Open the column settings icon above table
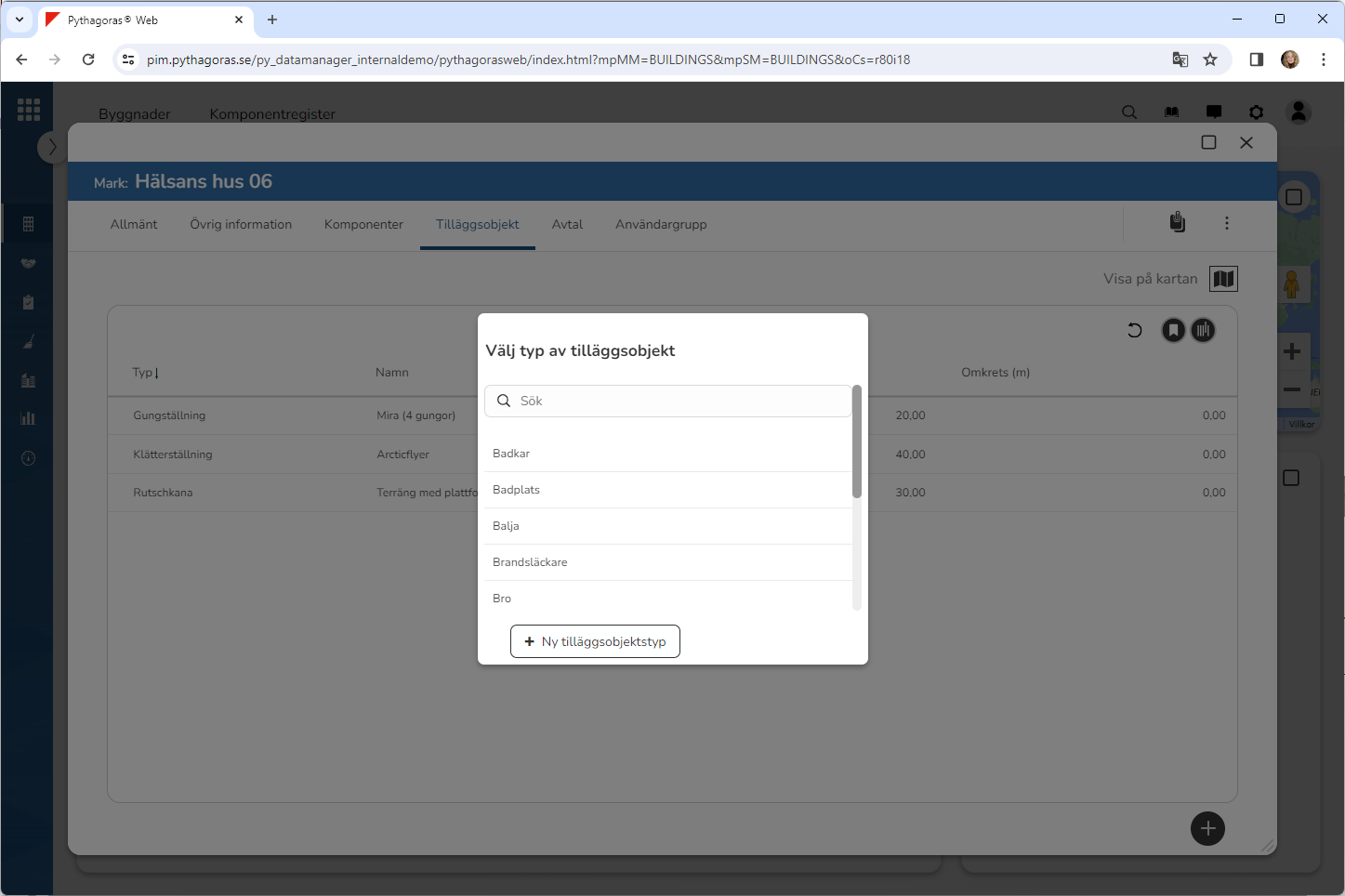This screenshot has height=896, width=1345. tap(1203, 330)
